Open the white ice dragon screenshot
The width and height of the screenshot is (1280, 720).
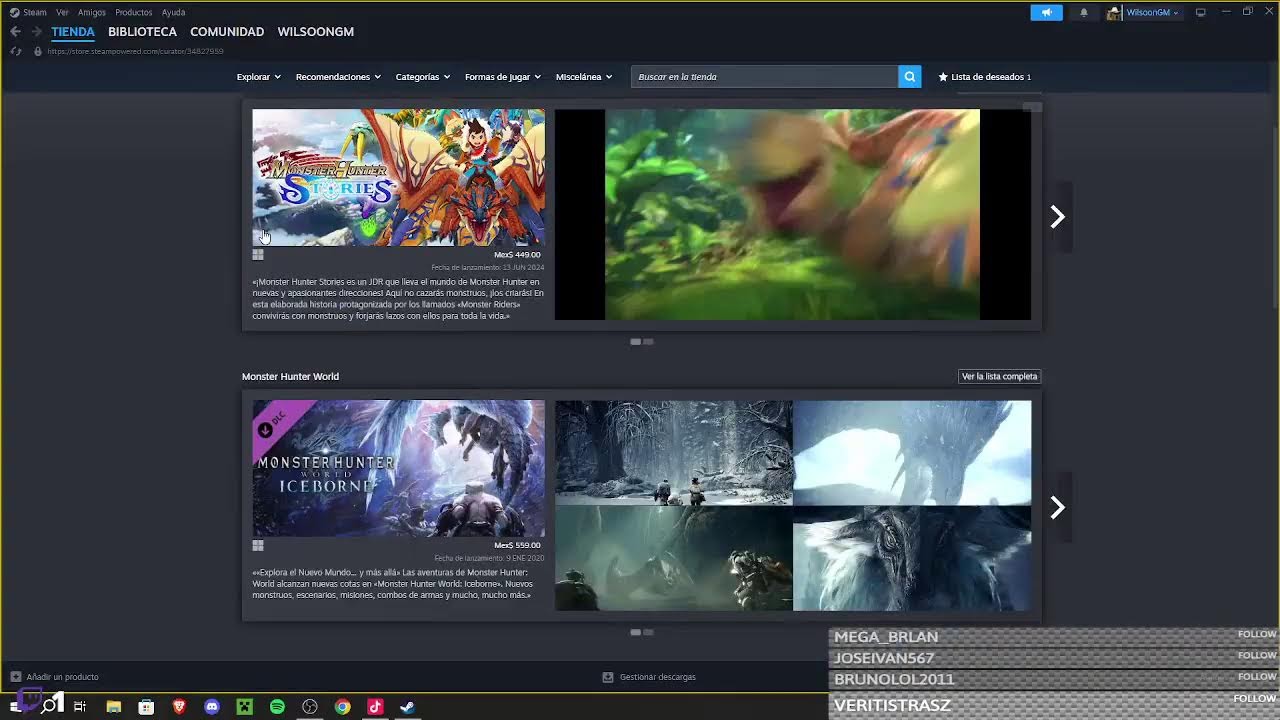coord(912,453)
